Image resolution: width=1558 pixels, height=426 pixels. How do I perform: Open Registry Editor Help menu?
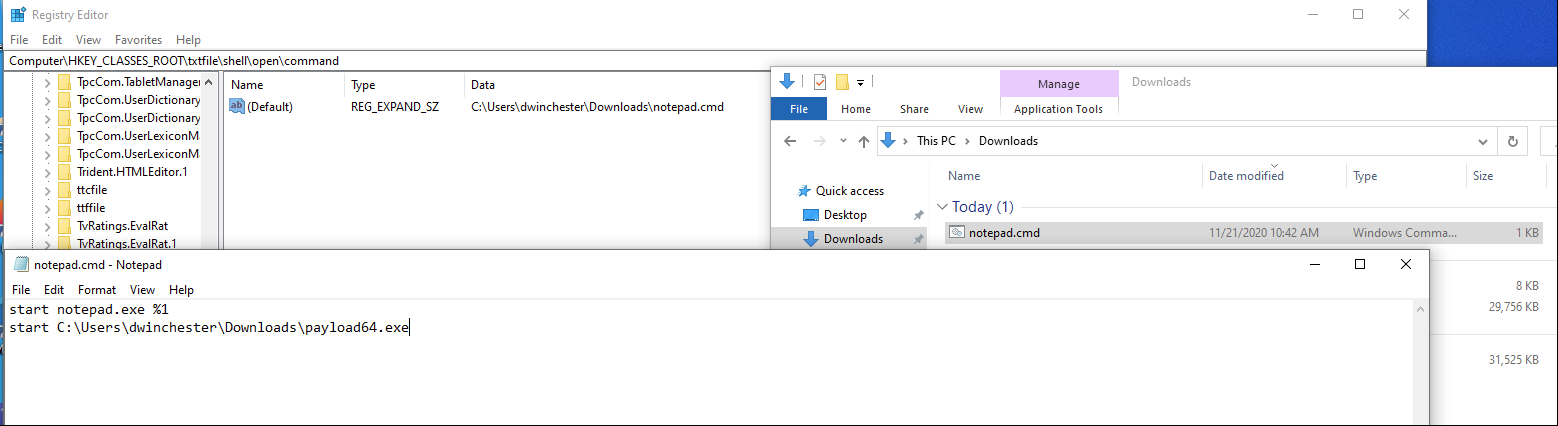tap(188, 40)
